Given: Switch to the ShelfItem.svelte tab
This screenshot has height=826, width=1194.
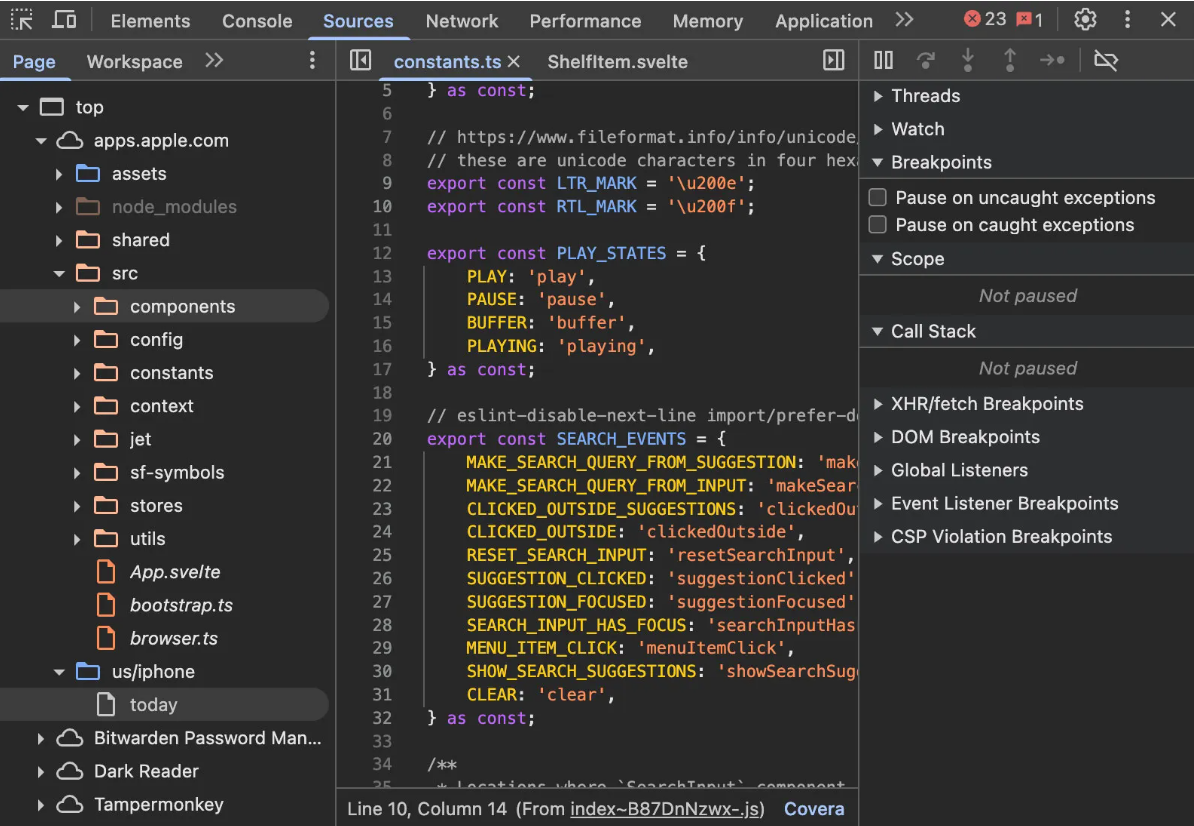Looking at the screenshot, I should 617,61.
